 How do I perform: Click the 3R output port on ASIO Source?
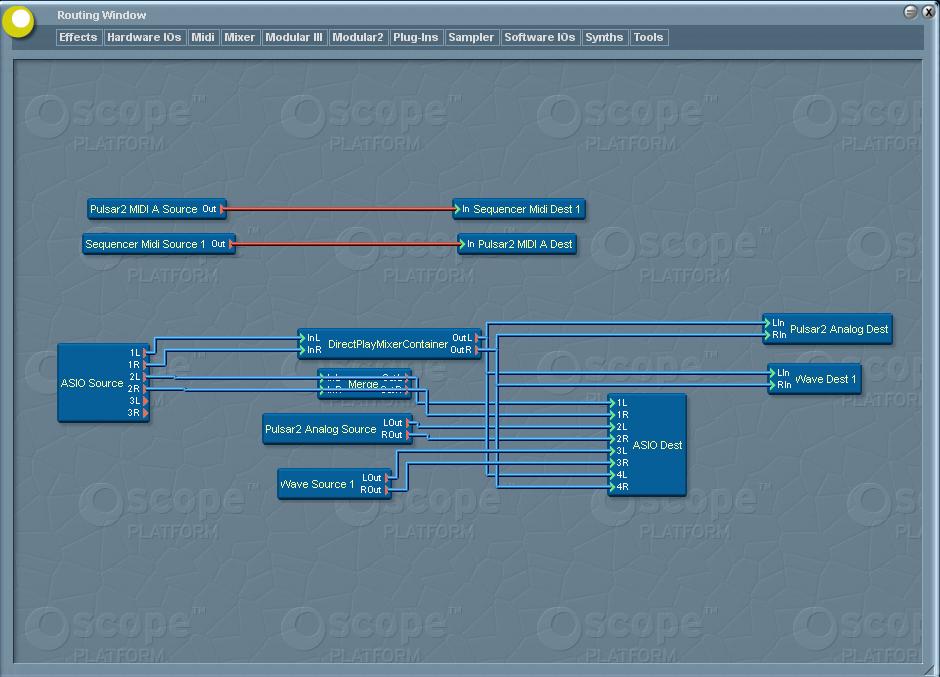coord(145,413)
